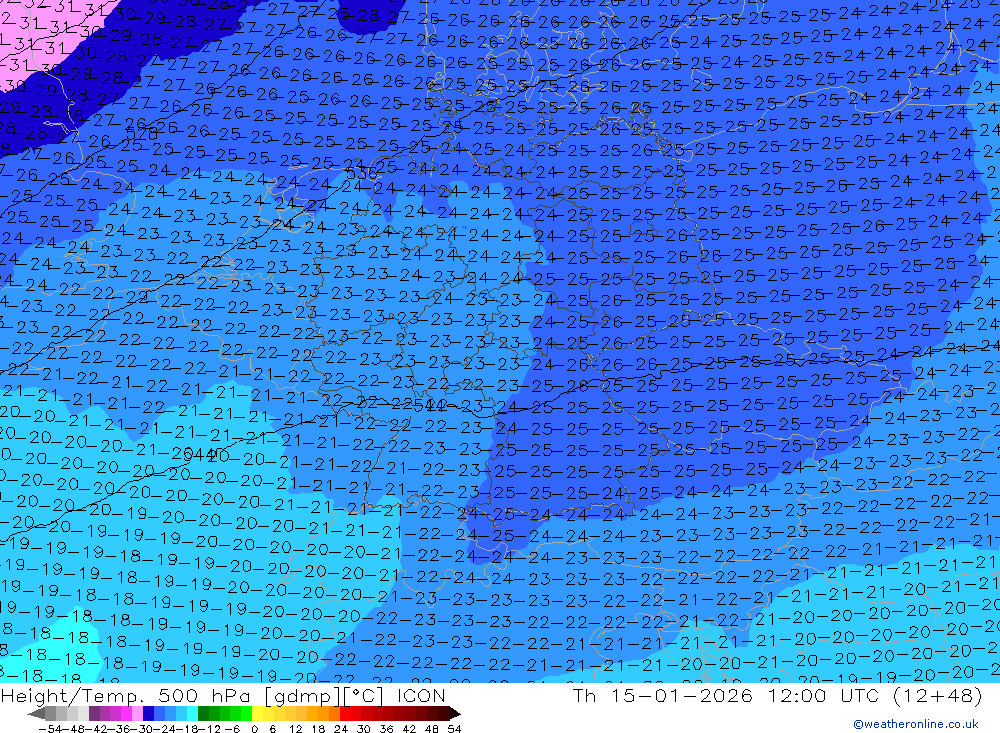The image size is (1000, 733).
Task: Pick the dark blue legend swatch at -30
Action: tap(148, 713)
